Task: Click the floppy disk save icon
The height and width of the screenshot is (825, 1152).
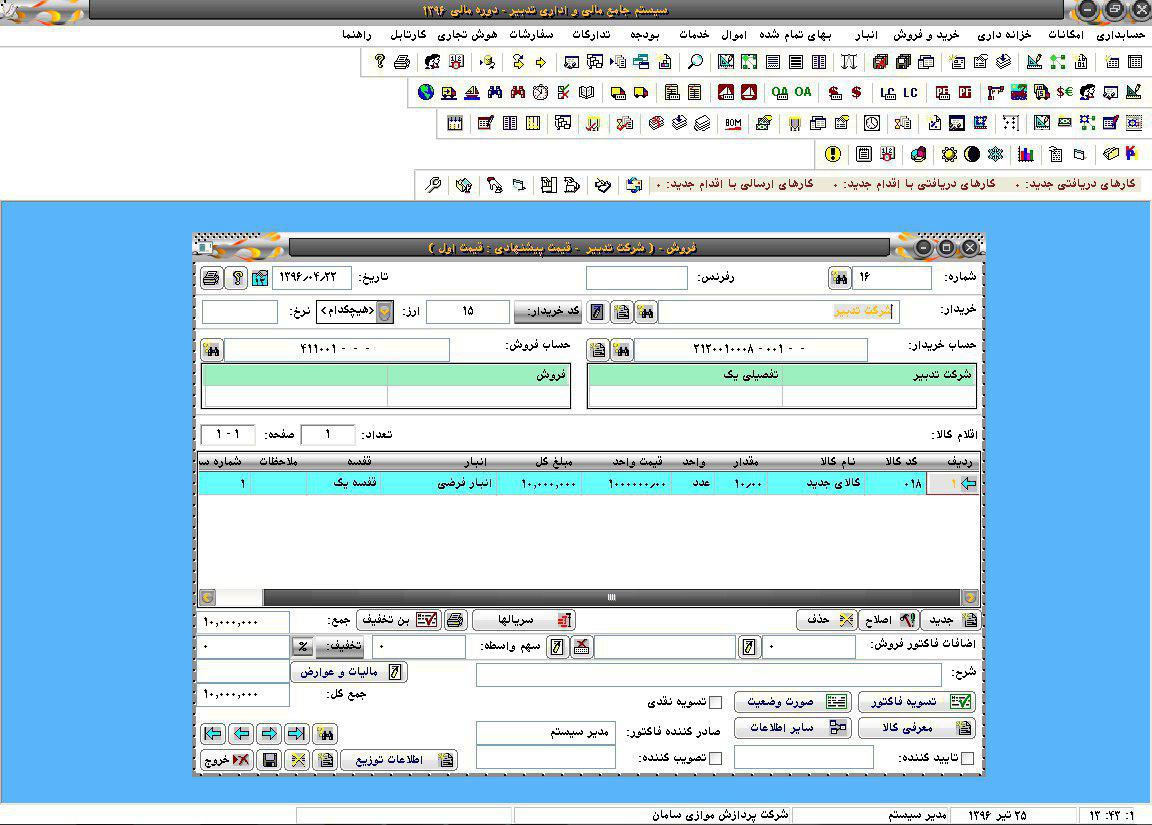Action: 270,760
